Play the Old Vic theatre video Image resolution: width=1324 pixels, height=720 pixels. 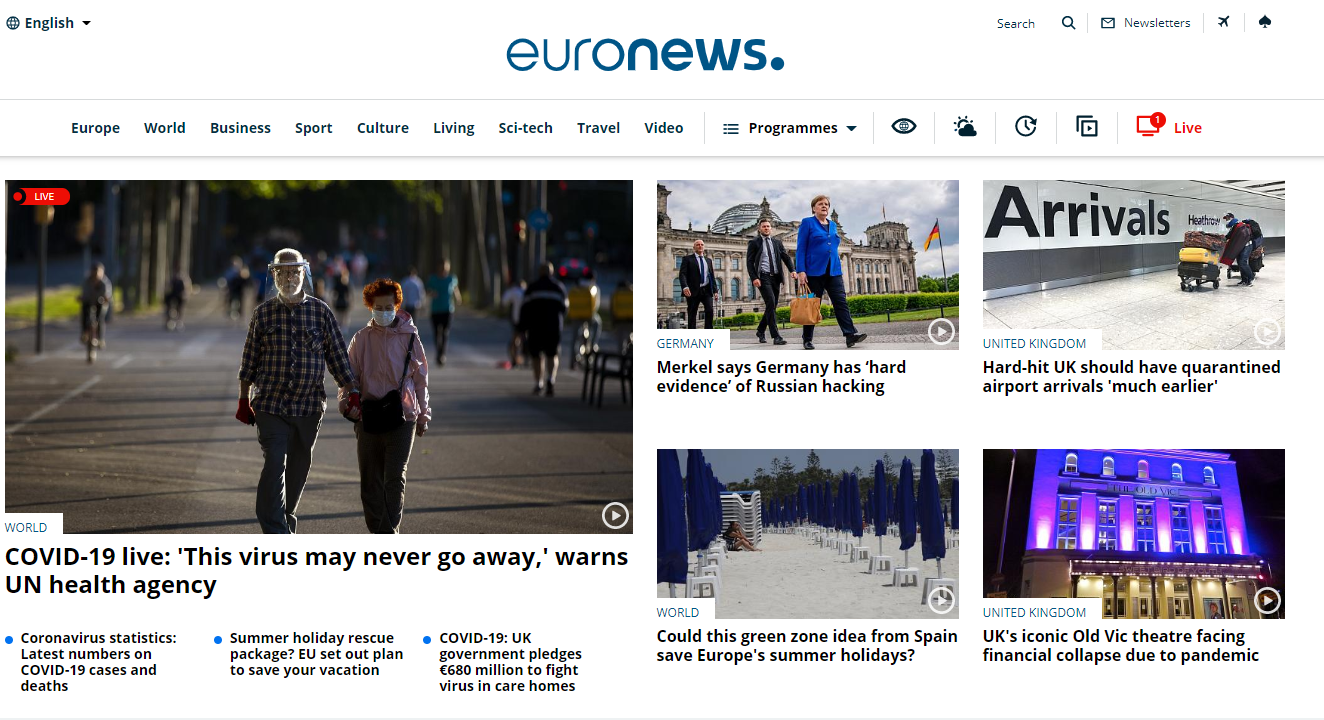[1267, 600]
